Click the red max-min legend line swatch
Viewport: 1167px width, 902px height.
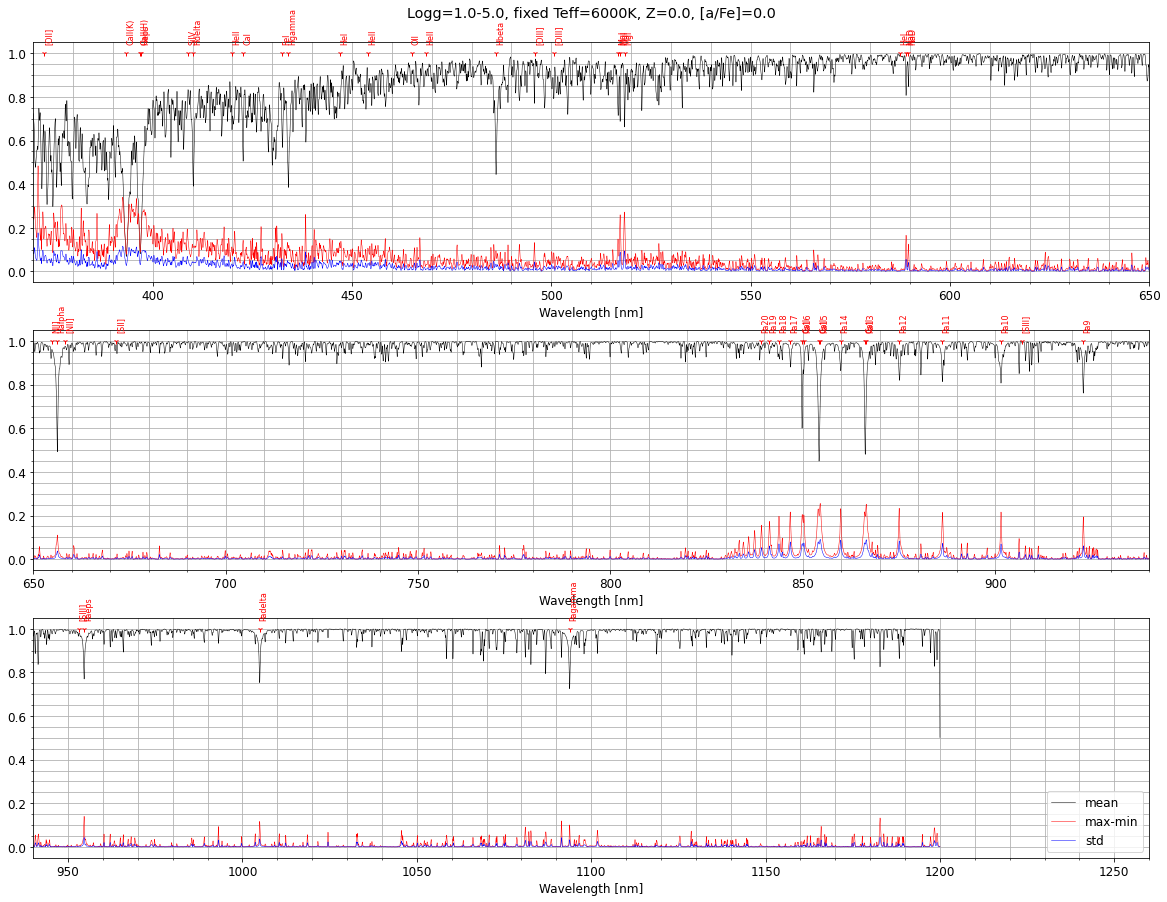click(x=1065, y=822)
